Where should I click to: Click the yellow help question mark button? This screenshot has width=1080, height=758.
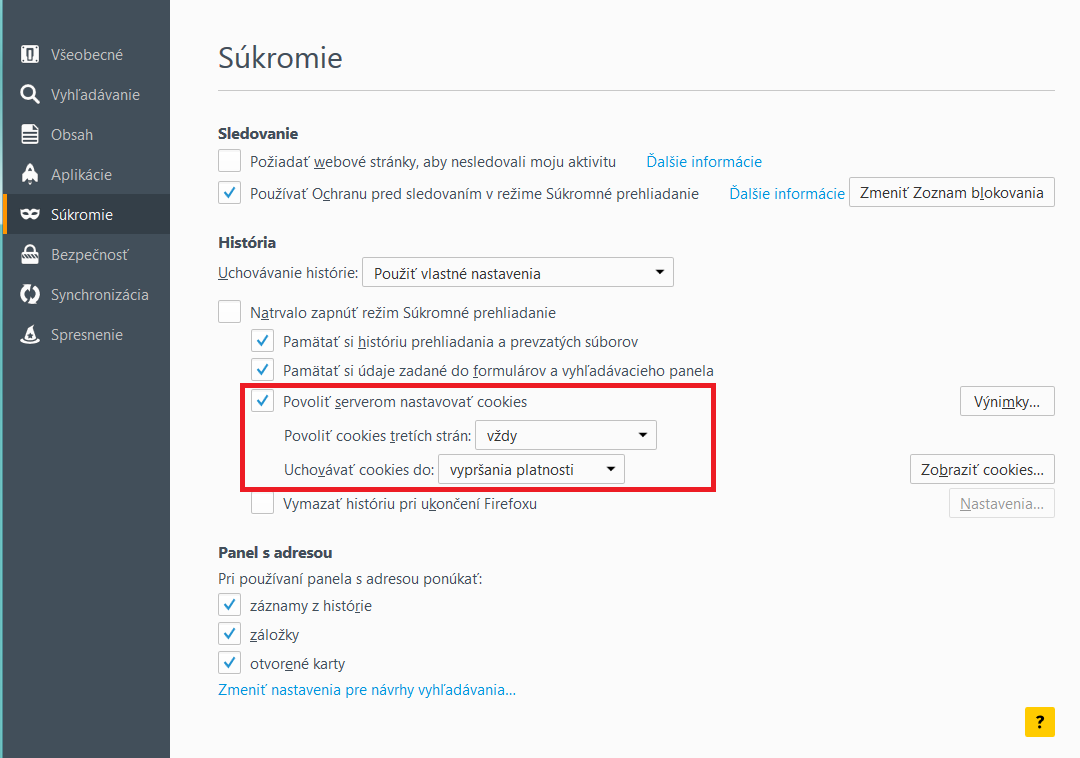pos(1039,722)
